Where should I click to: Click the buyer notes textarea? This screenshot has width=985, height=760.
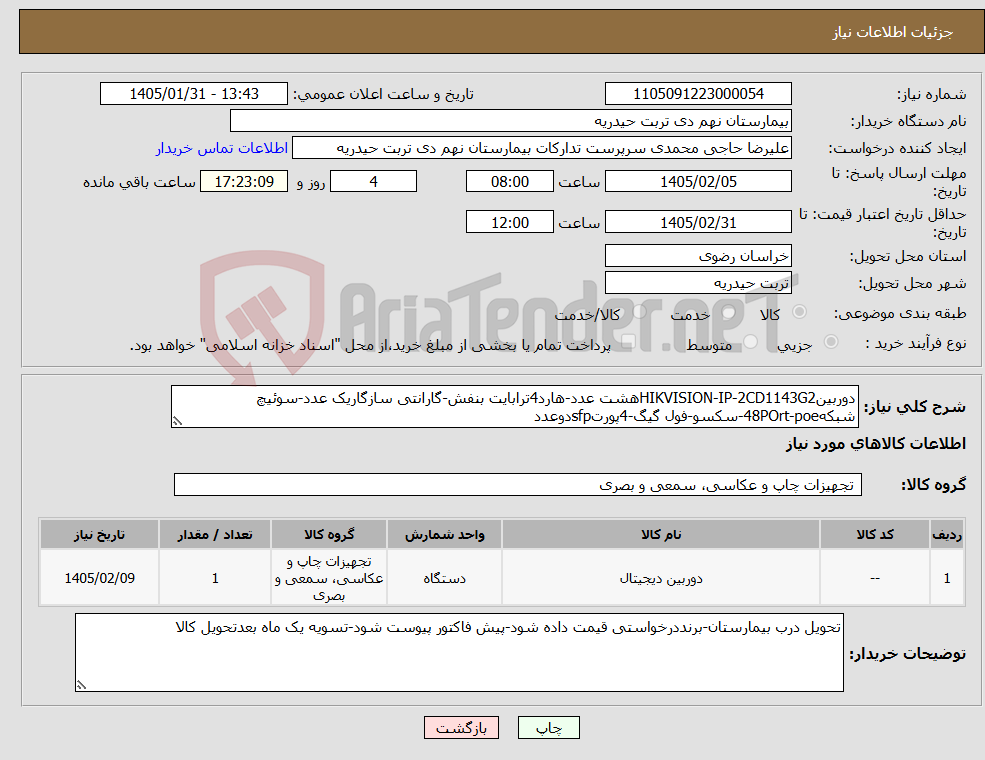click(459, 653)
